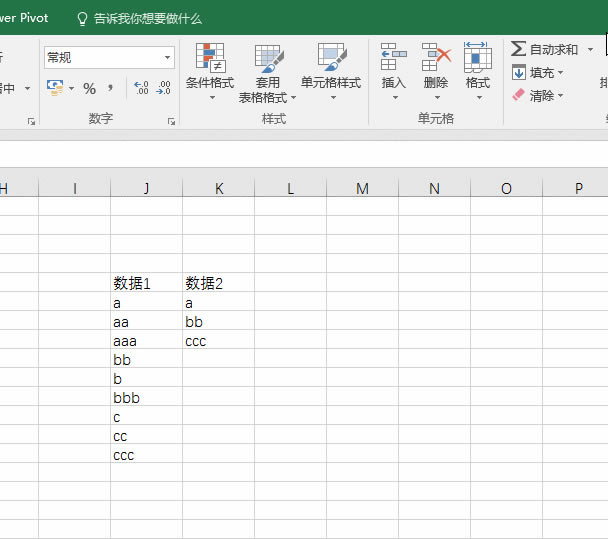Click the Format cells (格式) icon
This screenshot has width=608, height=539.
pyautogui.click(x=478, y=57)
